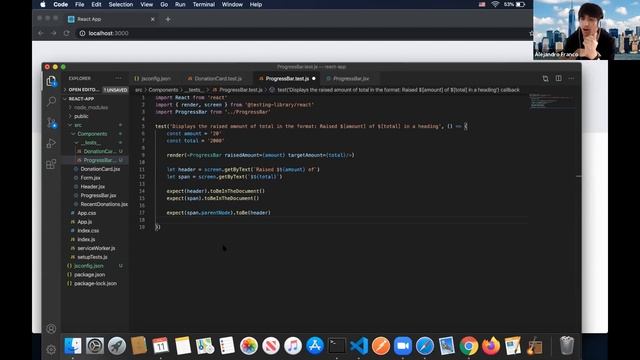Open the Go menu in the menu bar

[x=164, y=4]
